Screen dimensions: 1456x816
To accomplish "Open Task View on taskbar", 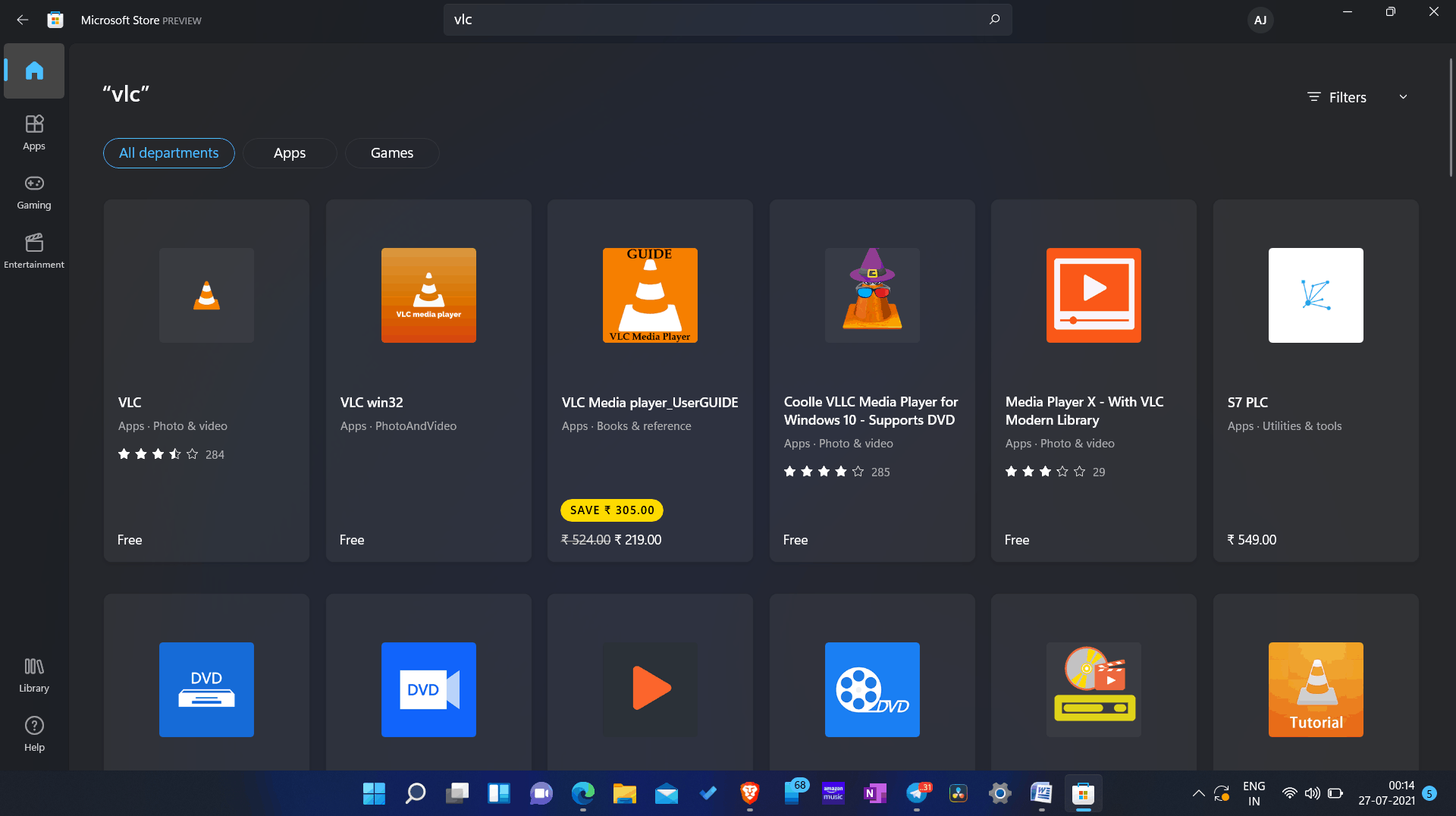I will pyautogui.click(x=457, y=793).
